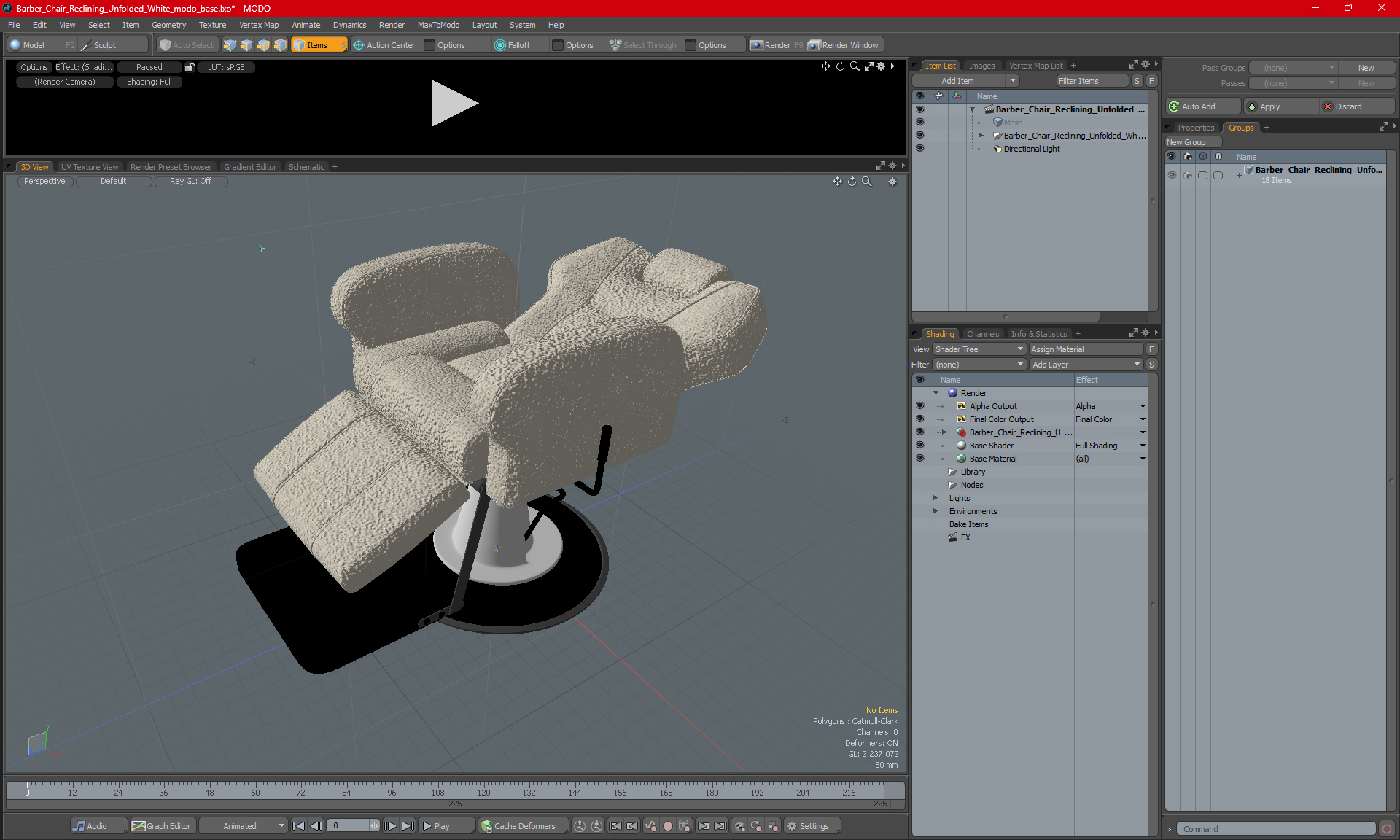Click the current frame number field
The width and height of the screenshot is (1400, 840).
pos(349,826)
